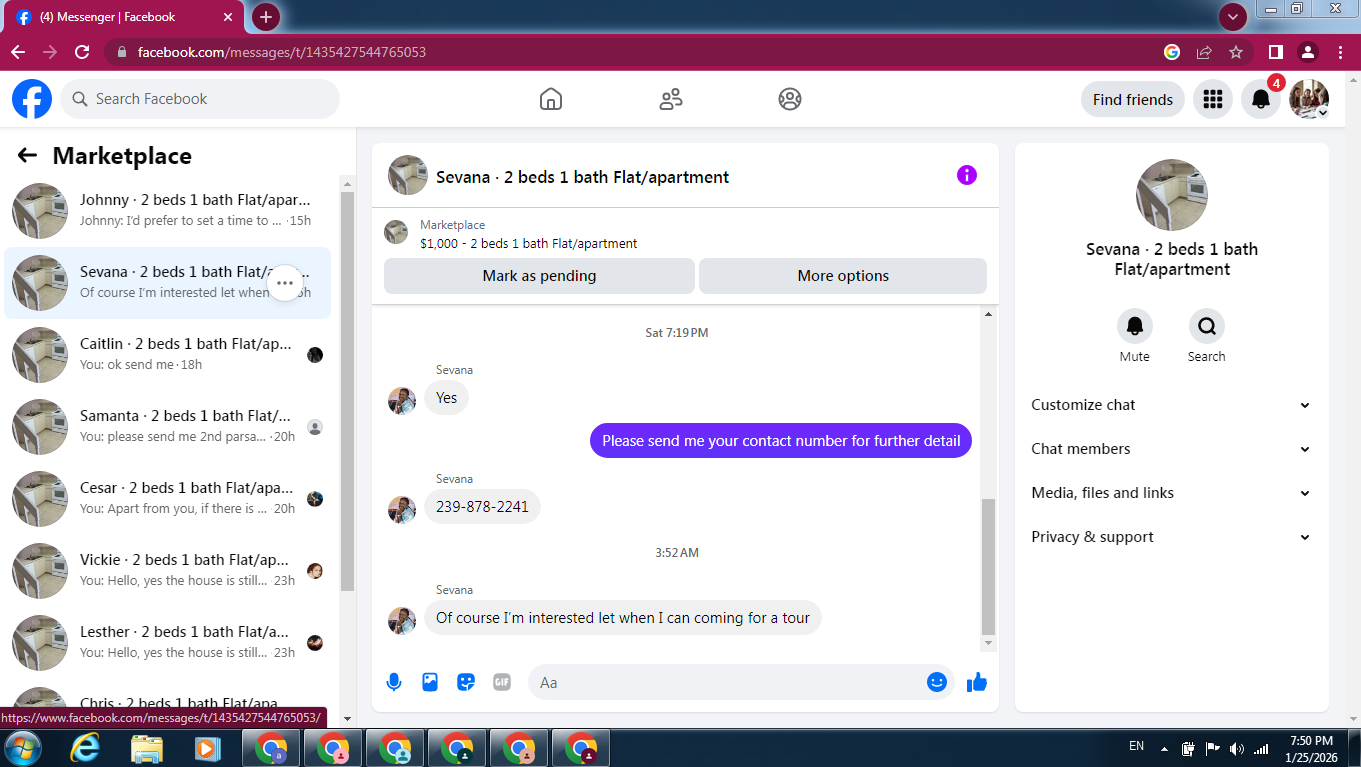The height and width of the screenshot is (767, 1361).
Task: Go back using the Marketplace back arrow
Action: tap(27, 155)
